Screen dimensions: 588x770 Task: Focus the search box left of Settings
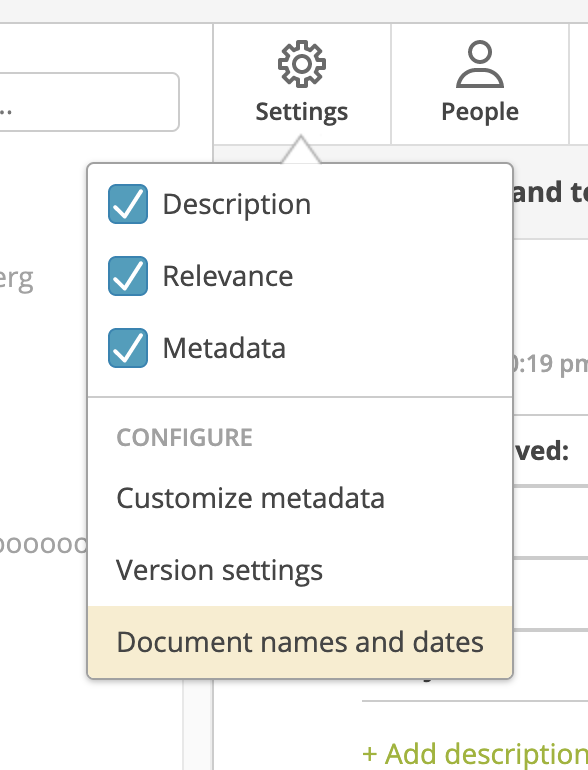click(x=89, y=102)
